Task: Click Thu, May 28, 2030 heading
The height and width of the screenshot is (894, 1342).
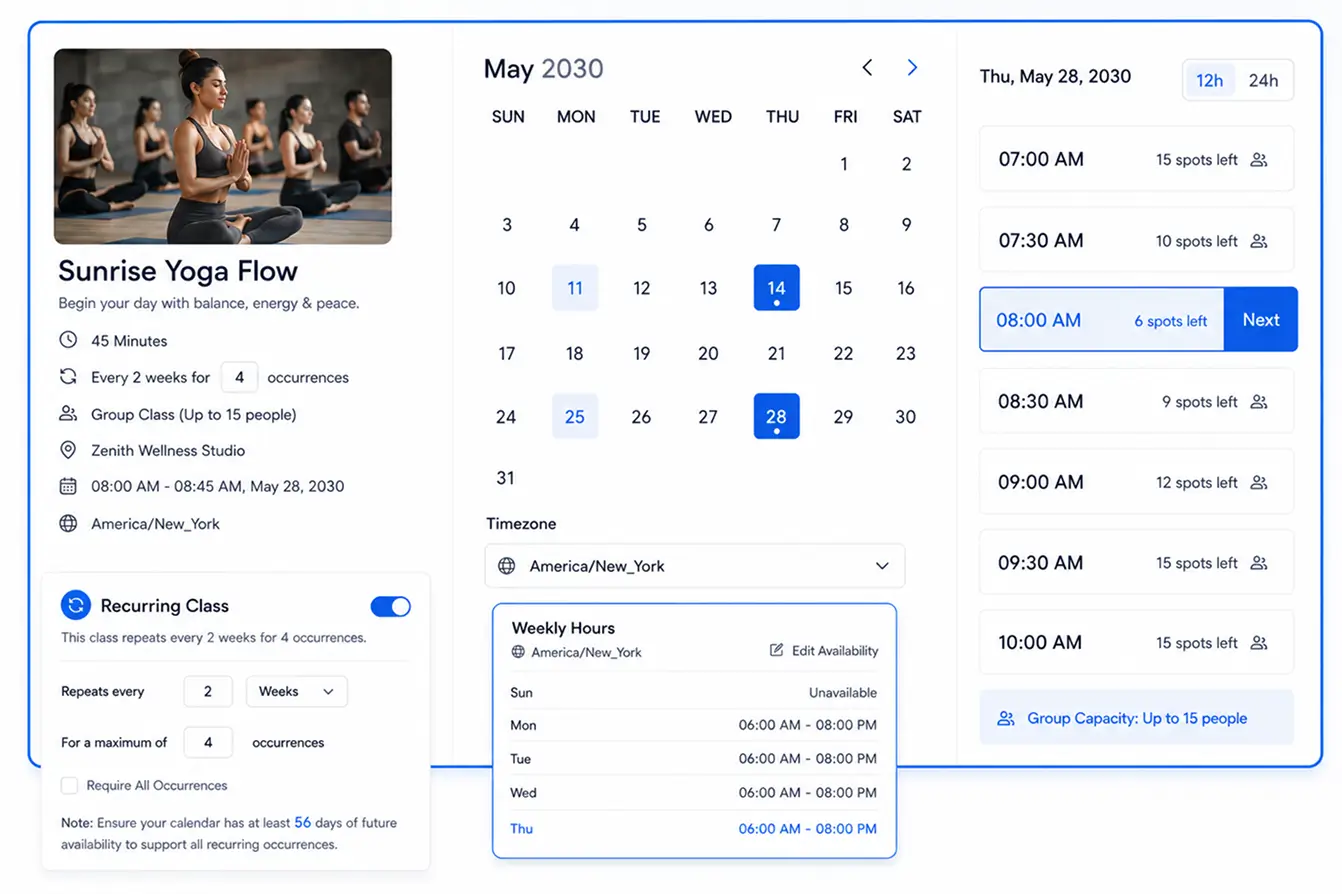Action: (x=1055, y=76)
